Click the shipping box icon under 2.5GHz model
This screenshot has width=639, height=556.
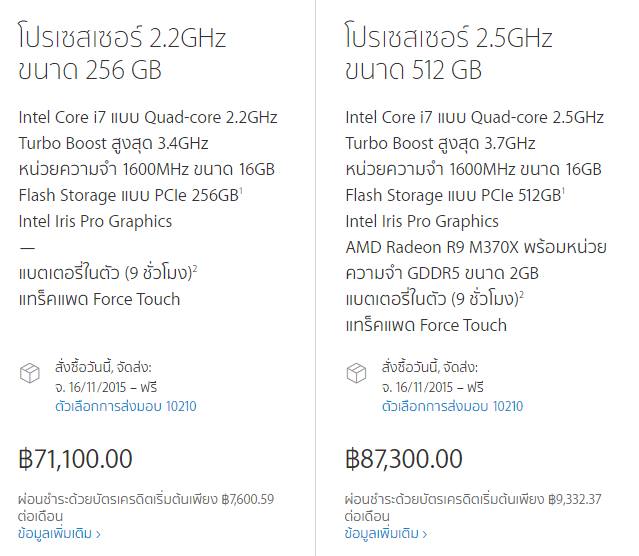click(x=357, y=373)
